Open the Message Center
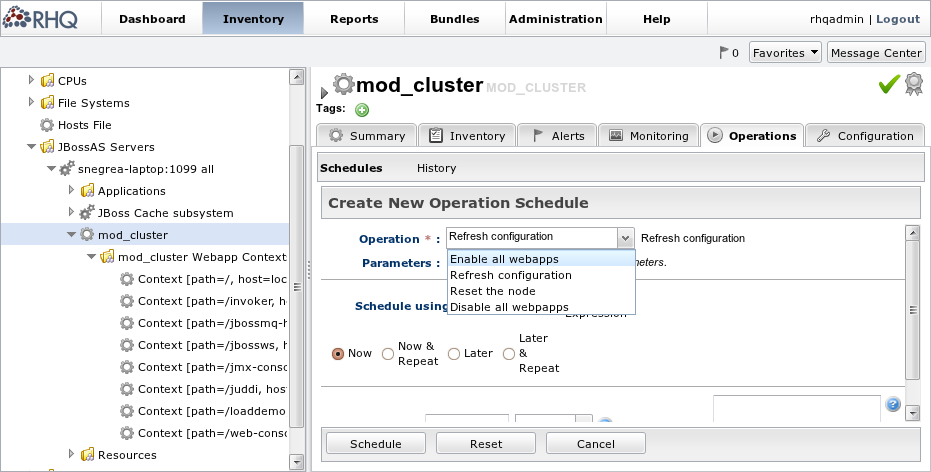The height and width of the screenshot is (472, 931). tap(876, 53)
